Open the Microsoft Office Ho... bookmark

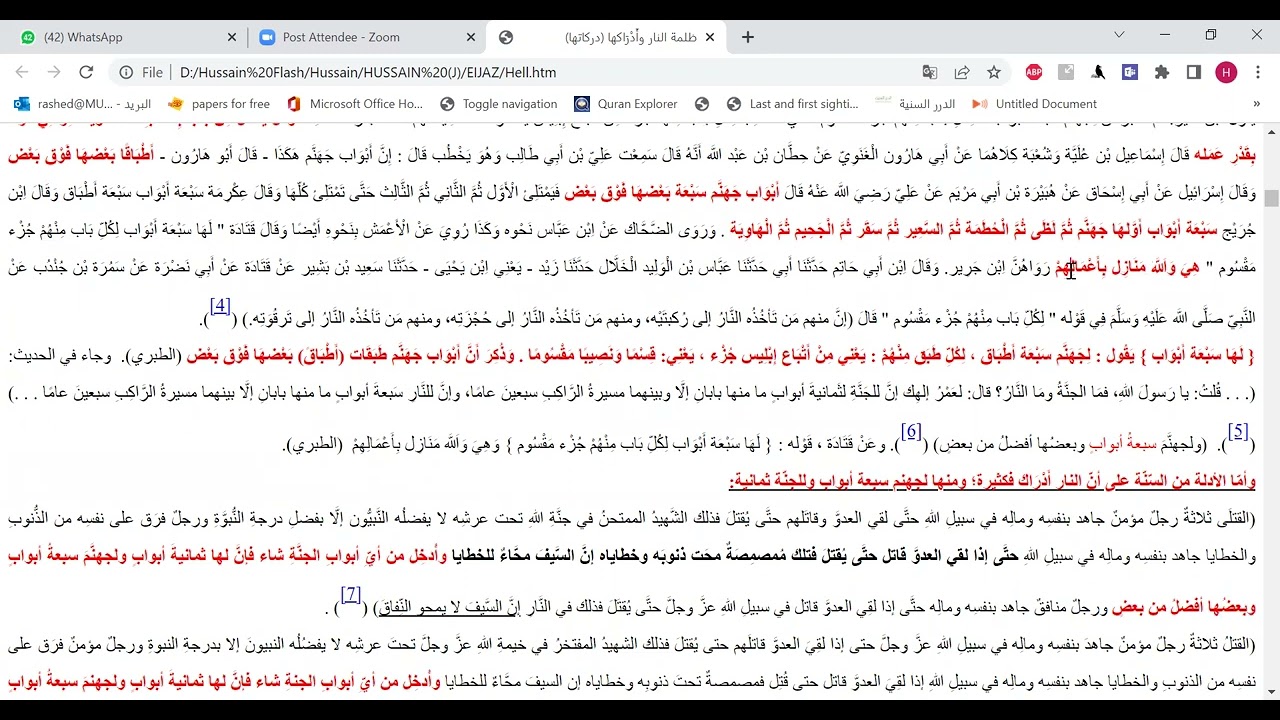(x=355, y=104)
